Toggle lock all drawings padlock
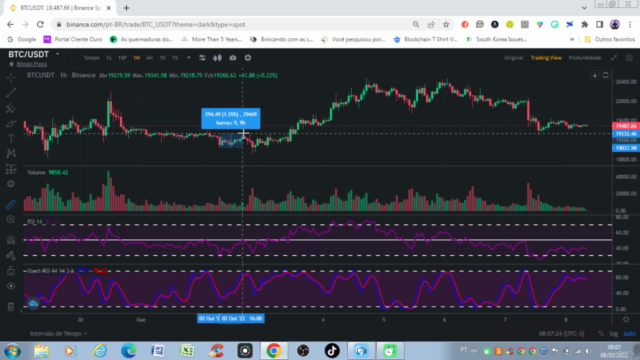The image size is (640, 360). 11,271
